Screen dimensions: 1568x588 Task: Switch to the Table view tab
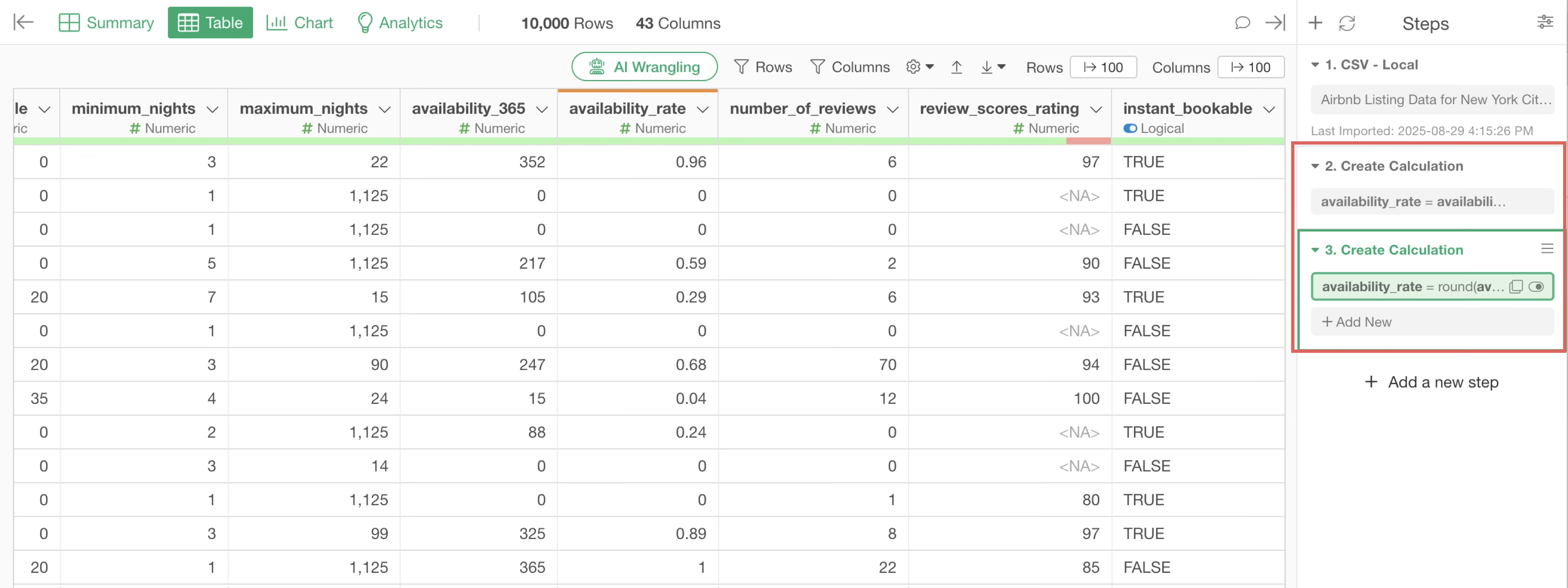(210, 22)
